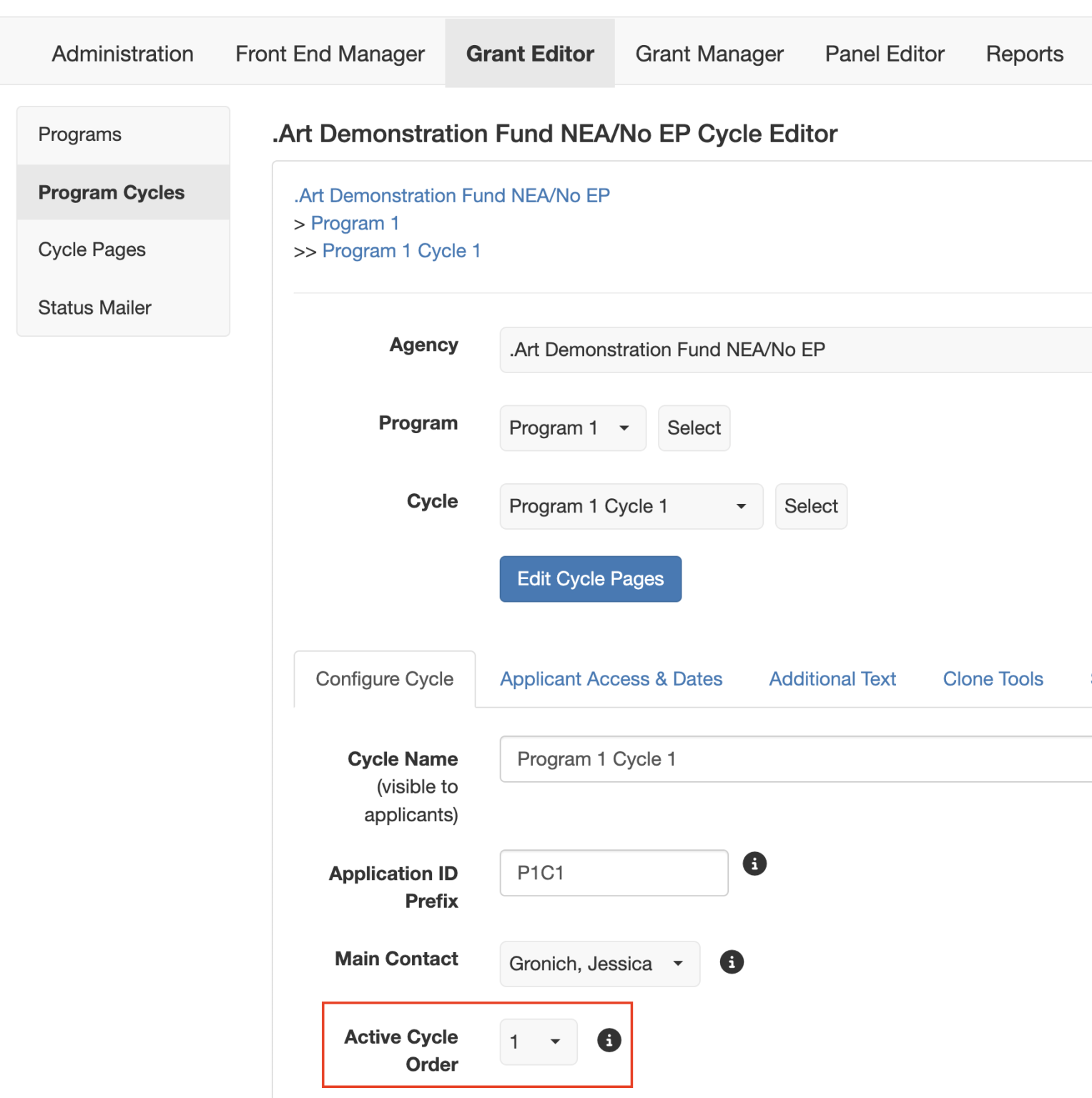Viewport: 1092px width, 1098px height.
Task: Follow the Program 1 Cycle 1 breadcrumb link
Action: click(401, 251)
